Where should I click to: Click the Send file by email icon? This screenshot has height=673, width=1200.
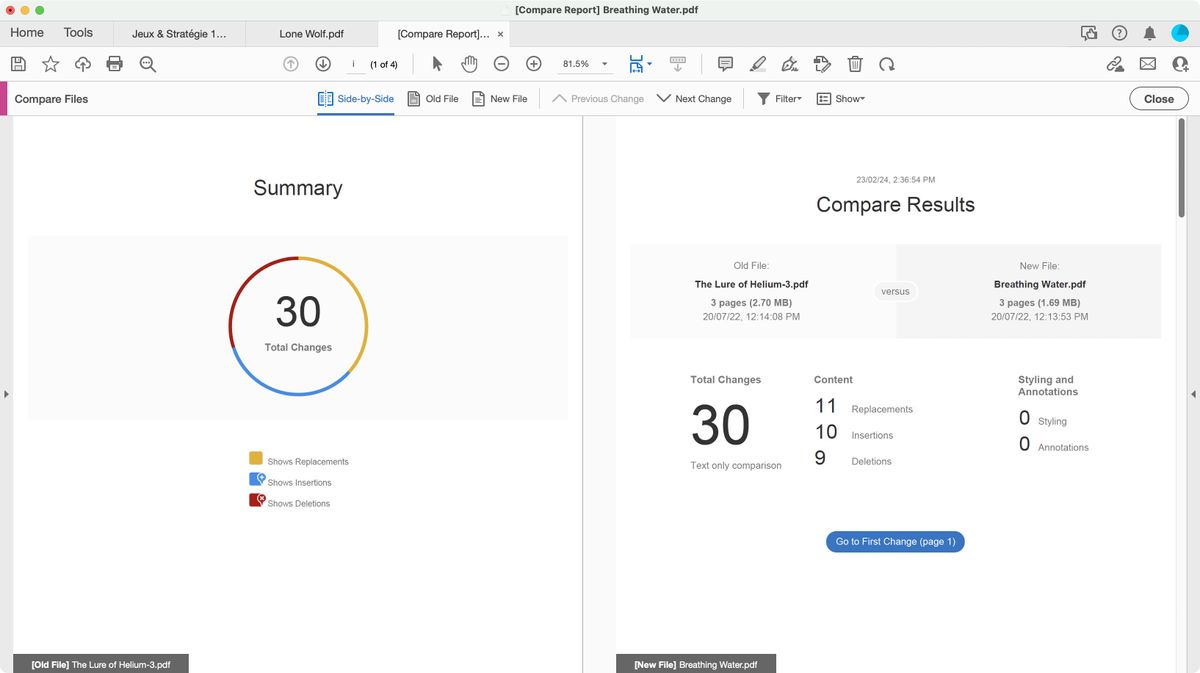click(x=1147, y=63)
